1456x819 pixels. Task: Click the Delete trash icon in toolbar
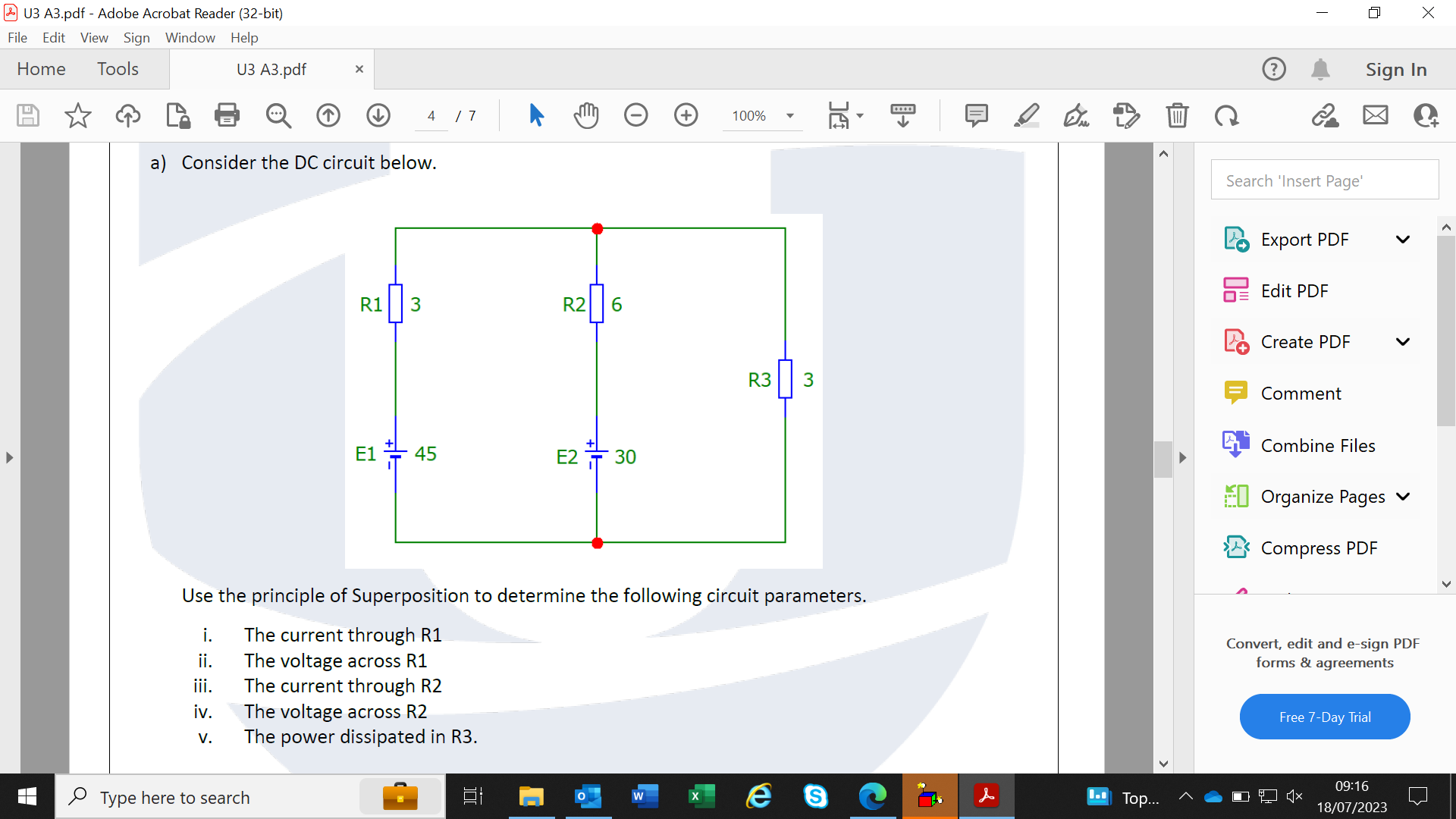tap(1177, 115)
